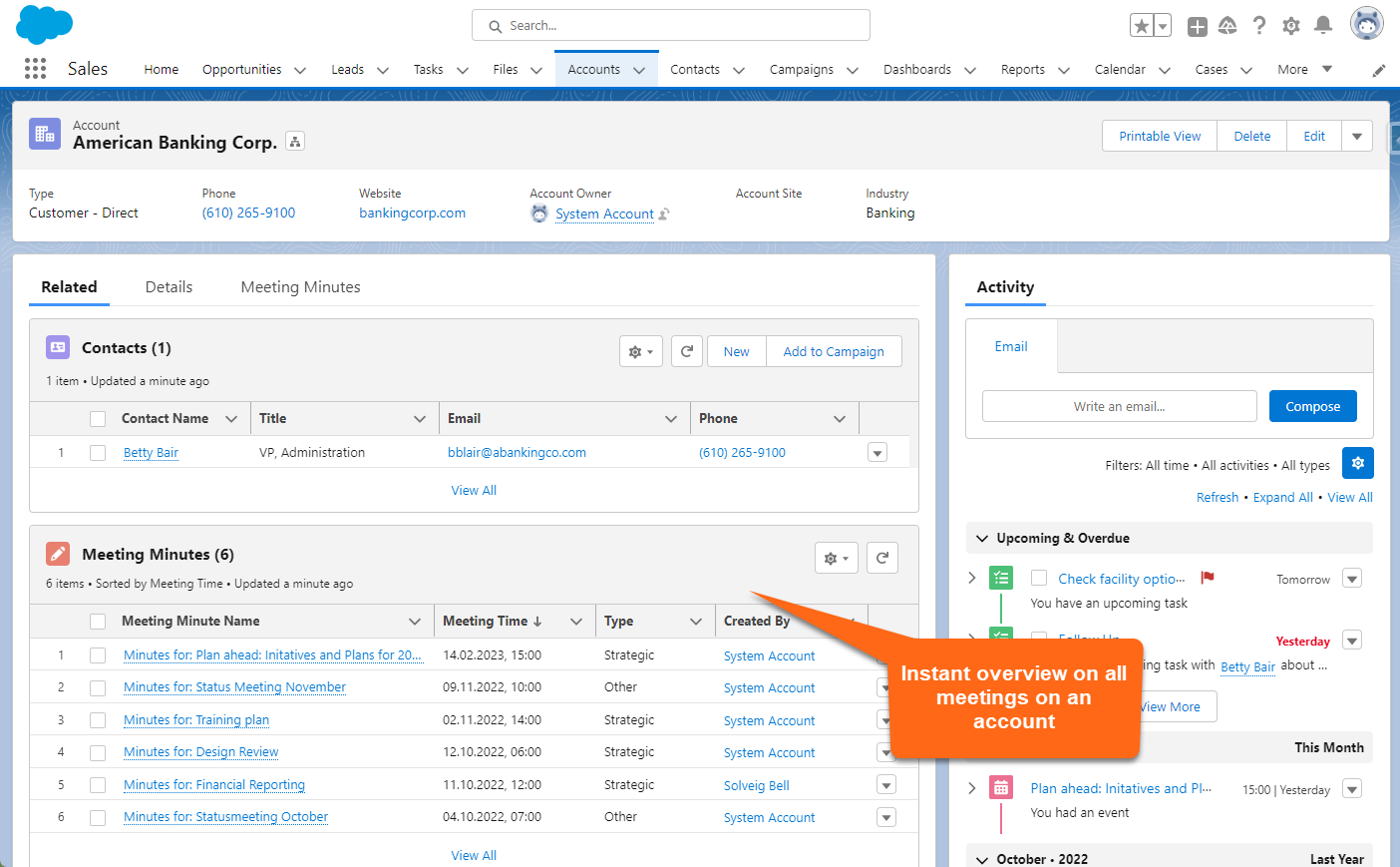
Task: Select the Related tab
Action: [69, 287]
